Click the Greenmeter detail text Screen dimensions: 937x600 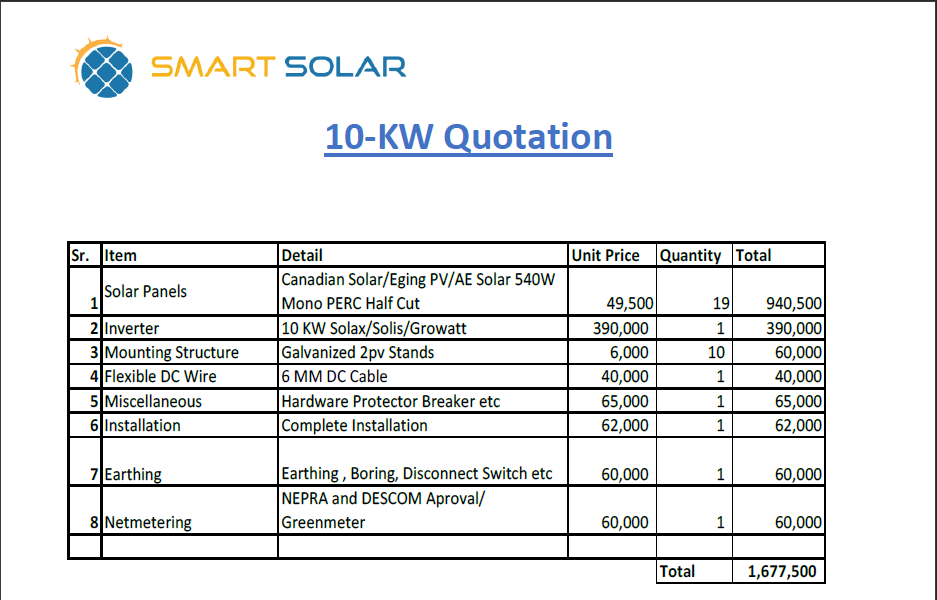click(x=323, y=522)
